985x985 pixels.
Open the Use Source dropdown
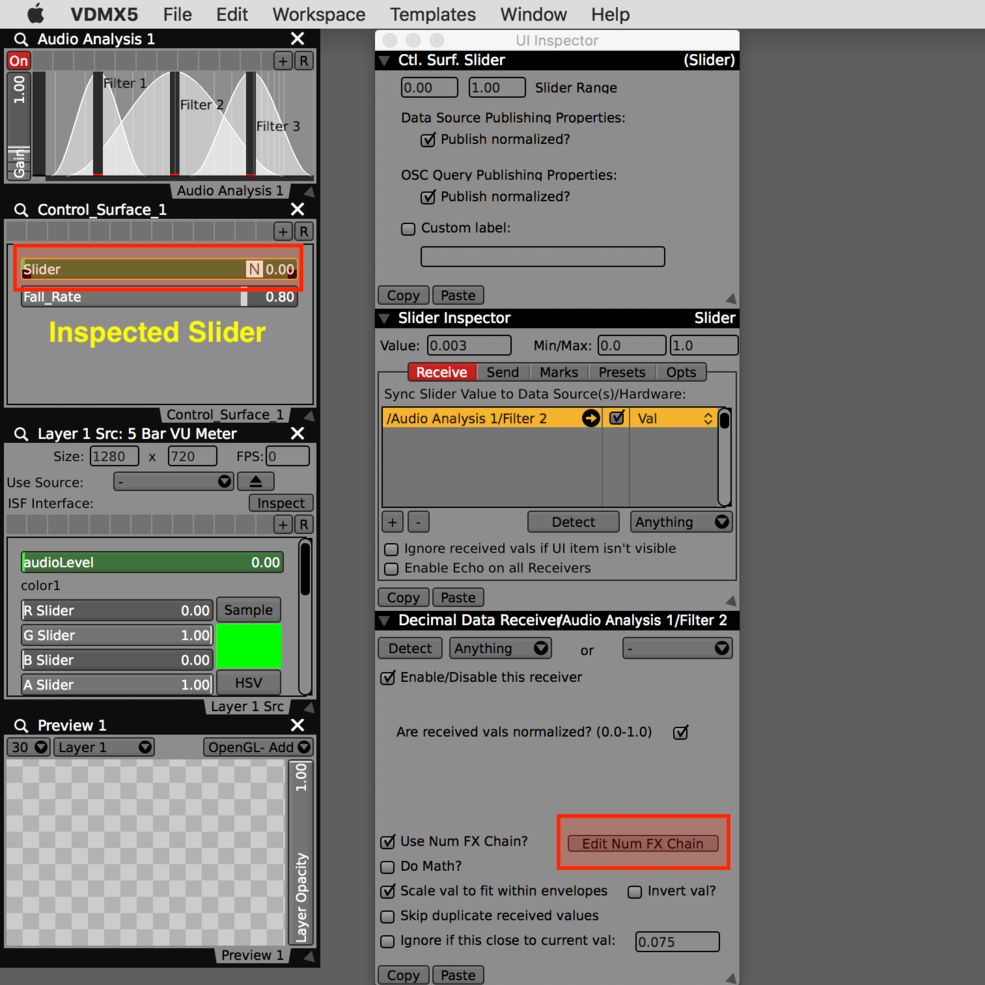(x=173, y=482)
